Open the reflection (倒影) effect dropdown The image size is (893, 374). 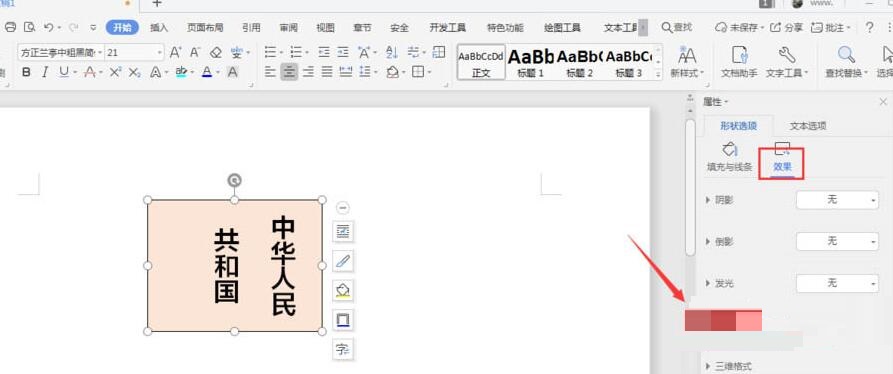click(837, 241)
